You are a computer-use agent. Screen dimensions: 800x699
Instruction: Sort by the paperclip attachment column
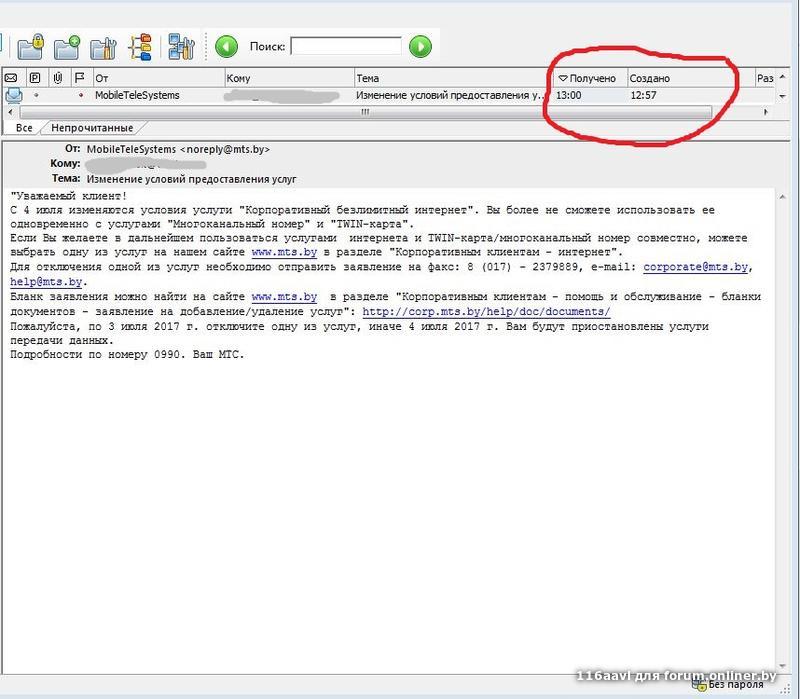[x=58, y=78]
